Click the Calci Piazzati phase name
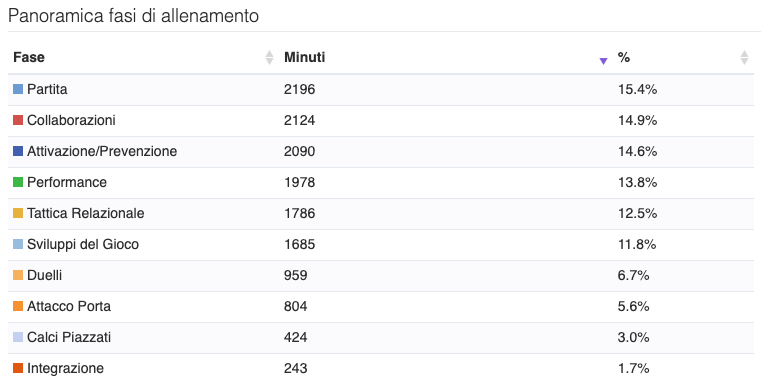Viewport: 761px width, 383px height. point(69,337)
